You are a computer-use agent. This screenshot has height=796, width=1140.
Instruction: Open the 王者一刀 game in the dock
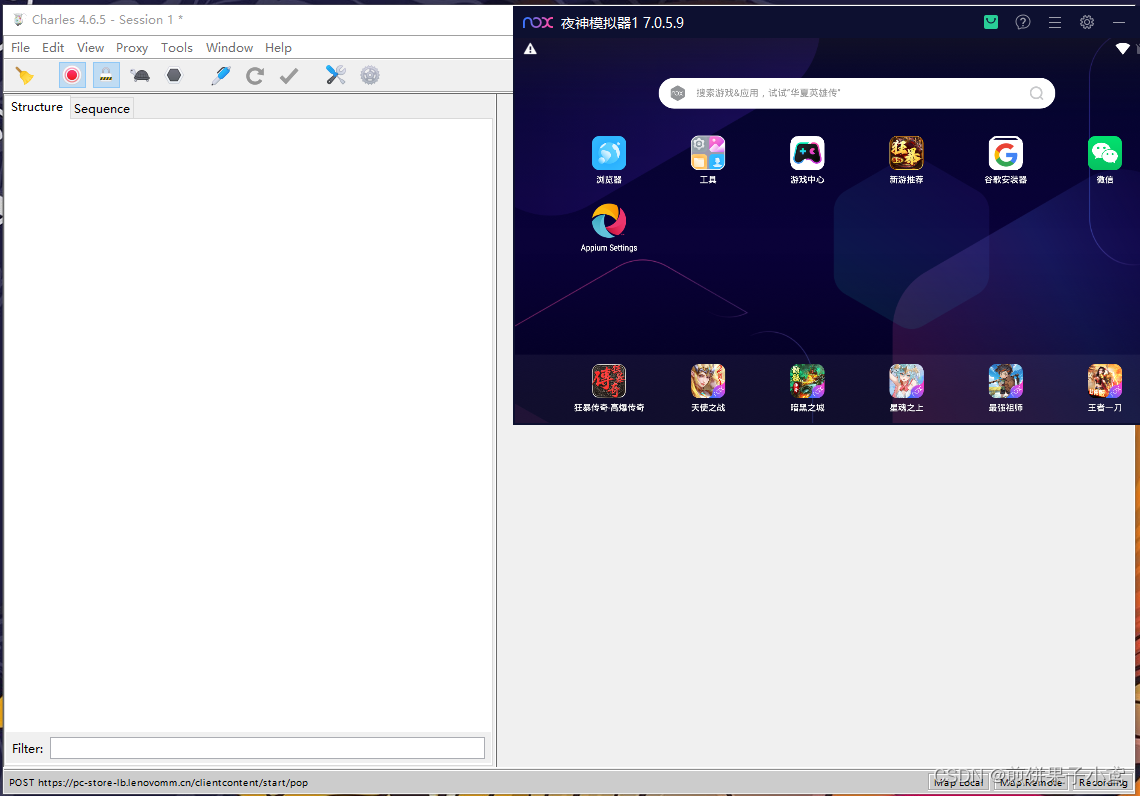click(1104, 388)
